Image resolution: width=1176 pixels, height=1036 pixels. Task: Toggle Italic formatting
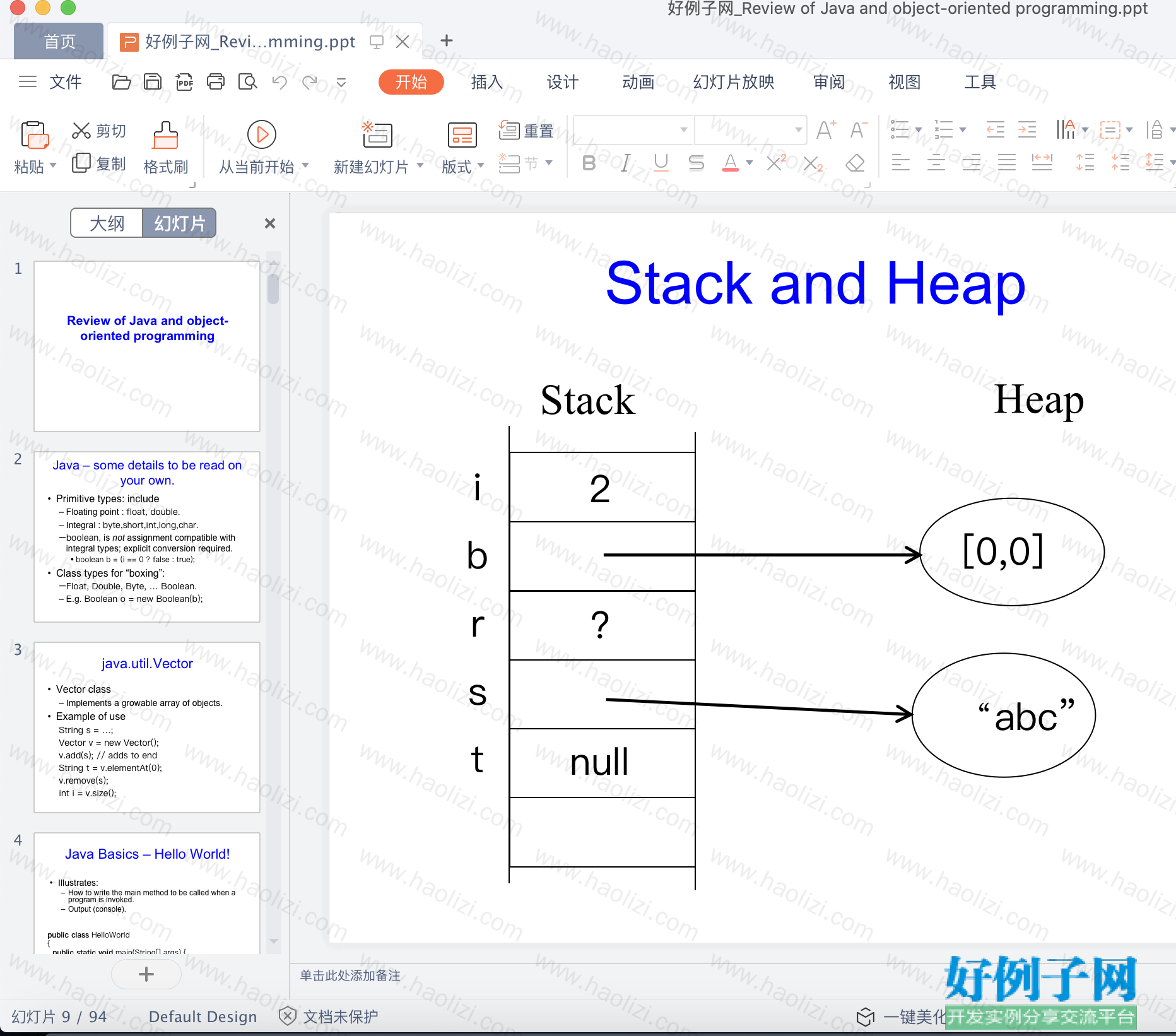click(625, 163)
